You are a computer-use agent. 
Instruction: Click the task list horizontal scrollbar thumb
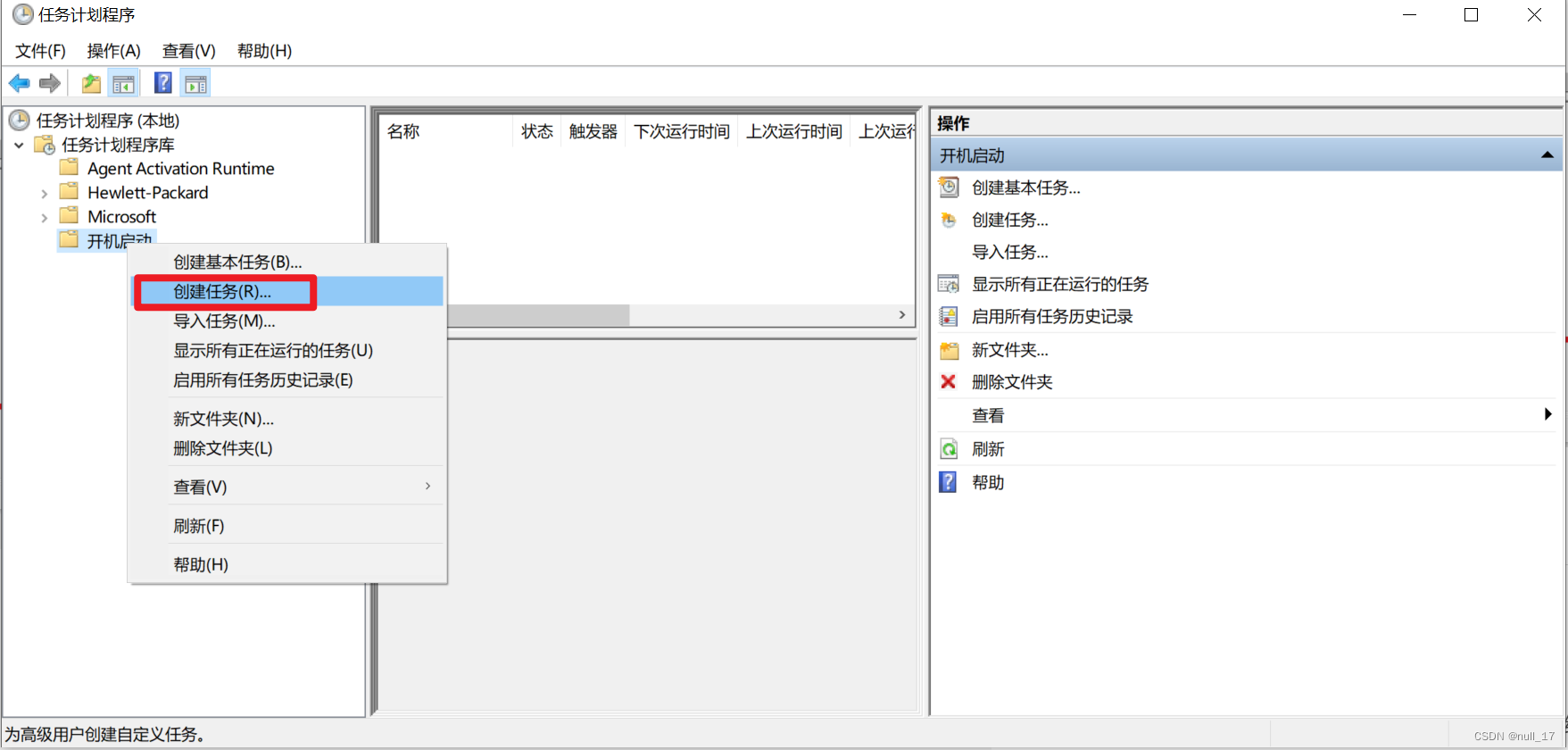pos(539,315)
